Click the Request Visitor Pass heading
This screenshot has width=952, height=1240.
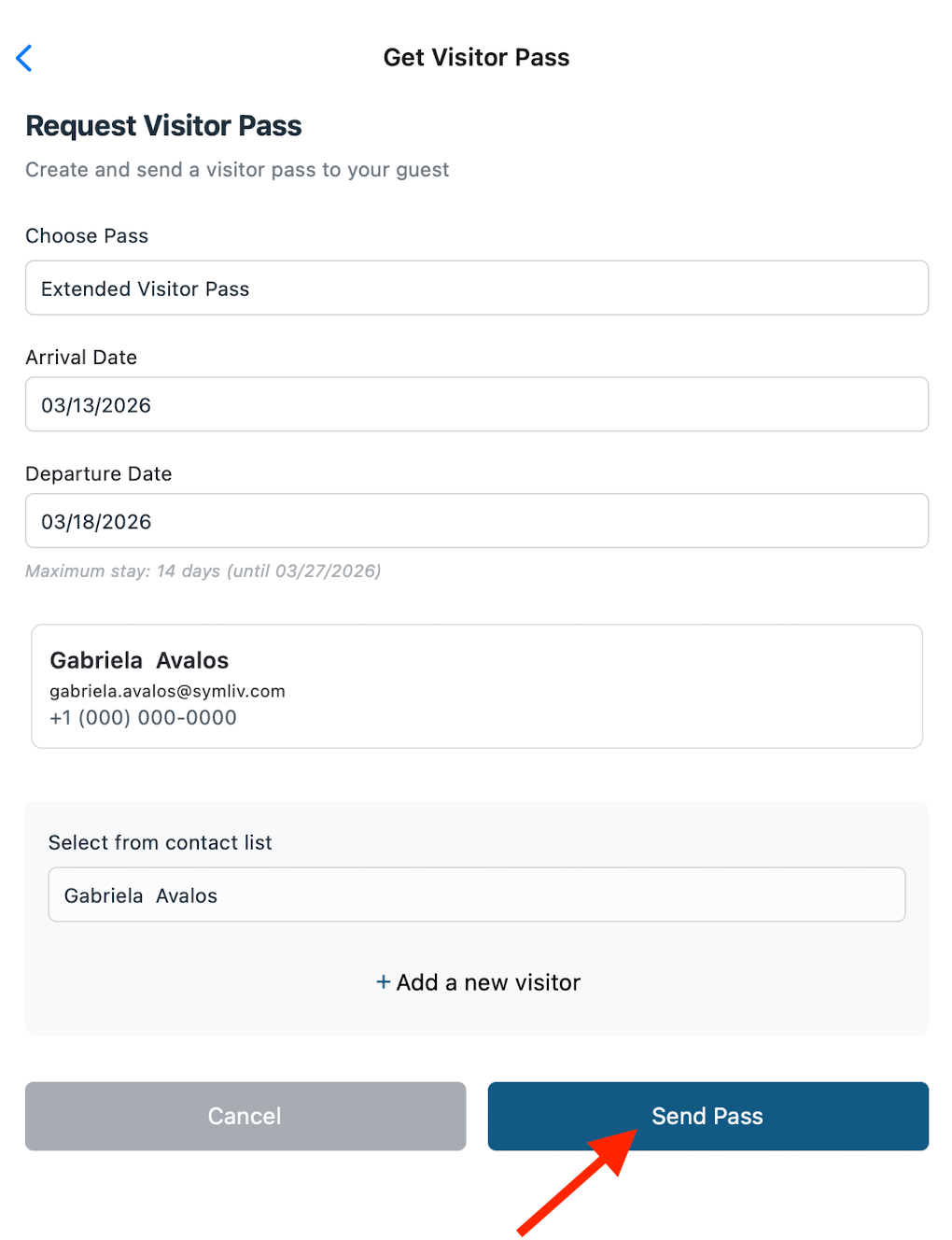pyautogui.click(x=163, y=126)
